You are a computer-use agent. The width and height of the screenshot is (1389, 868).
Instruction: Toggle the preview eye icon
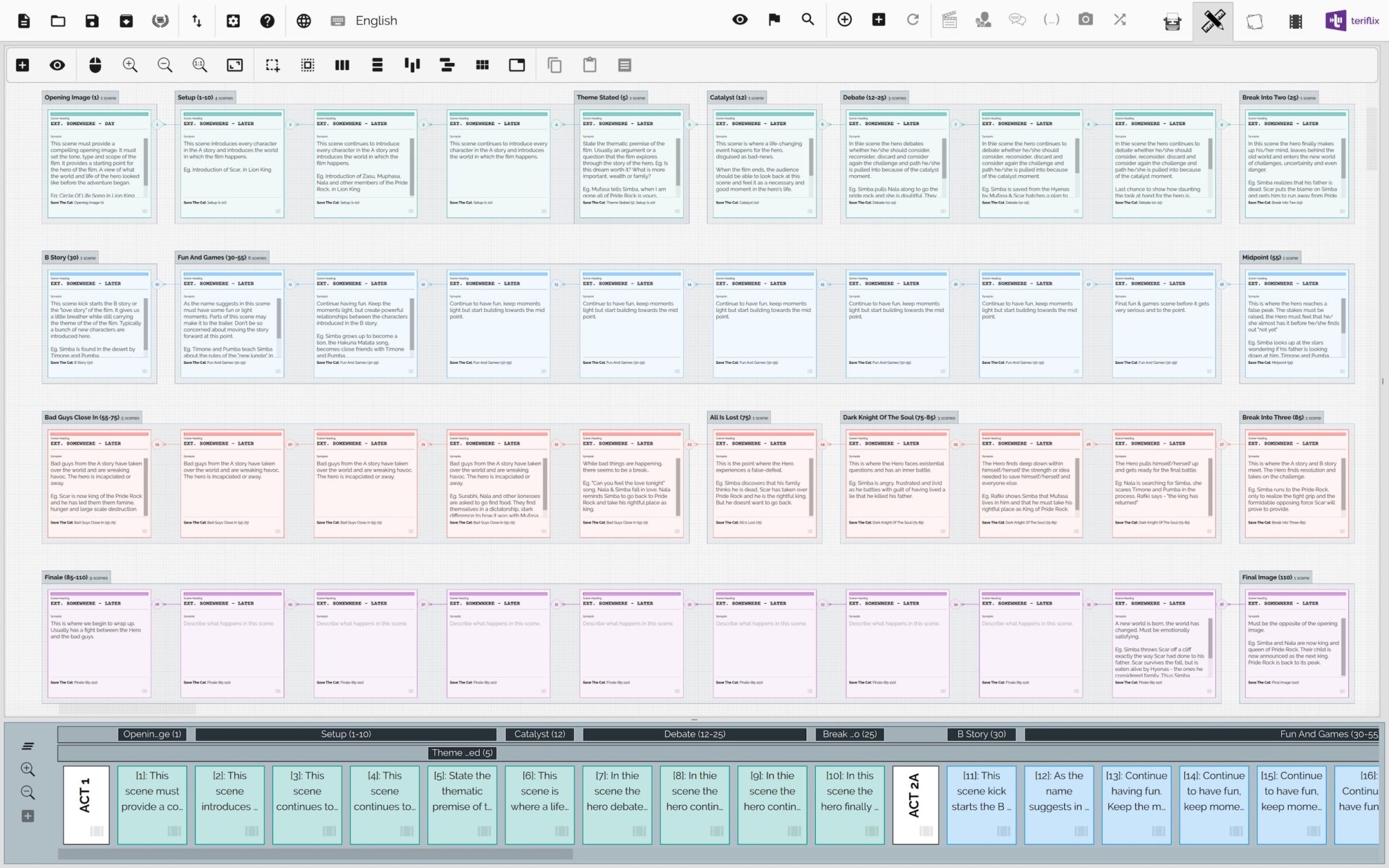(x=739, y=21)
